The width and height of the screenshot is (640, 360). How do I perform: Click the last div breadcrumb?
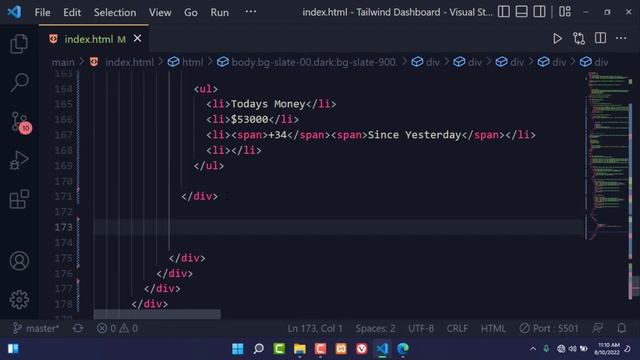point(601,62)
